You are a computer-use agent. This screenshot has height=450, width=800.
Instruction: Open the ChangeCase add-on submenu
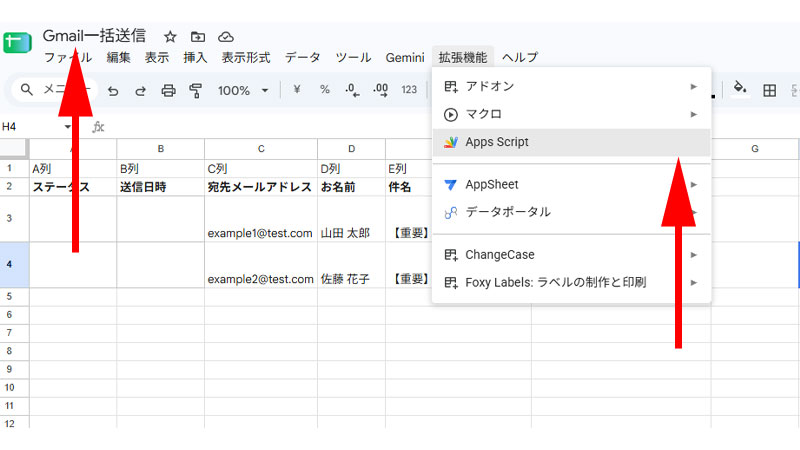(x=571, y=255)
